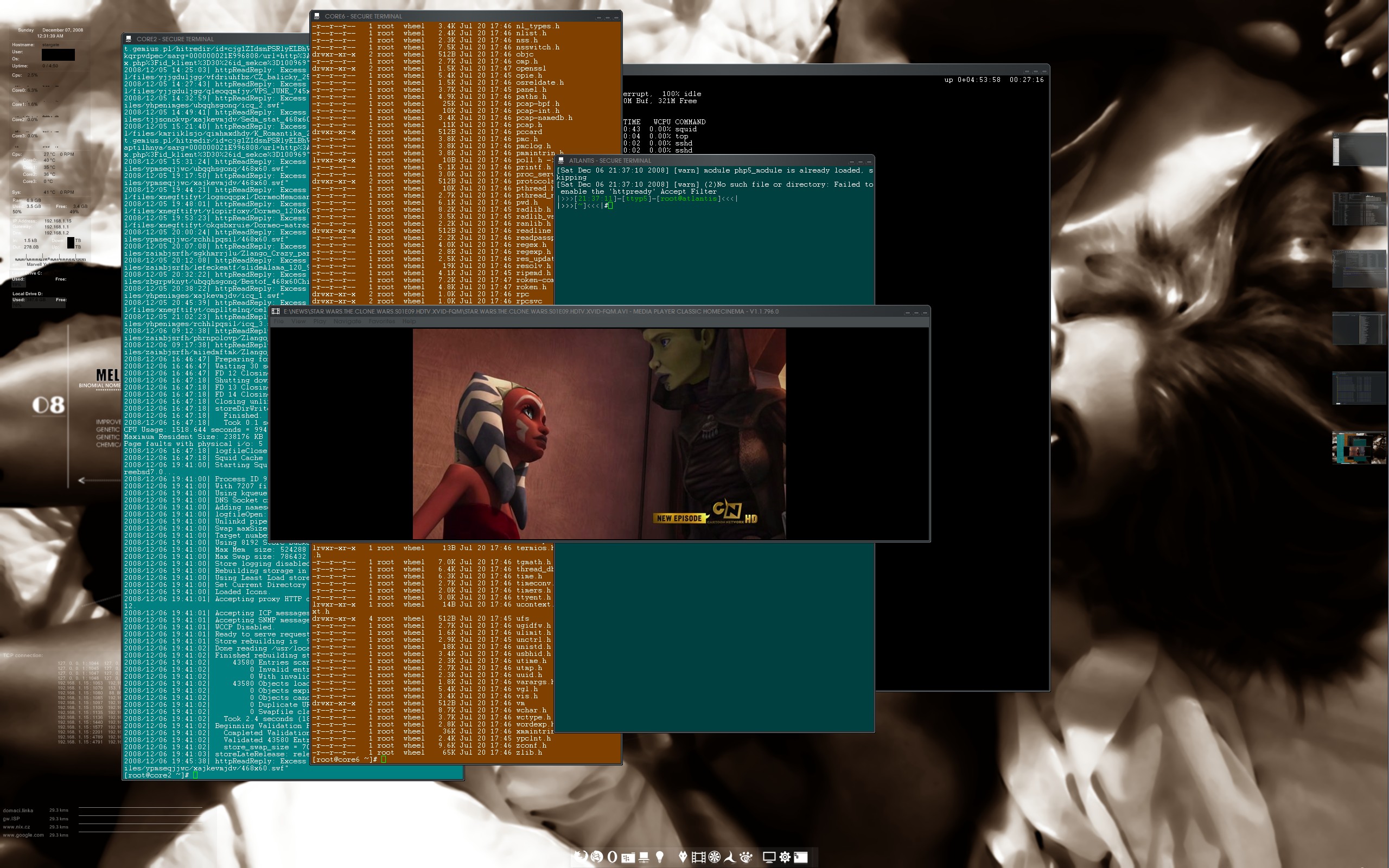Open the file manager folder-tree dock icon
This screenshot has height=868, width=1389.
click(628, 858)
